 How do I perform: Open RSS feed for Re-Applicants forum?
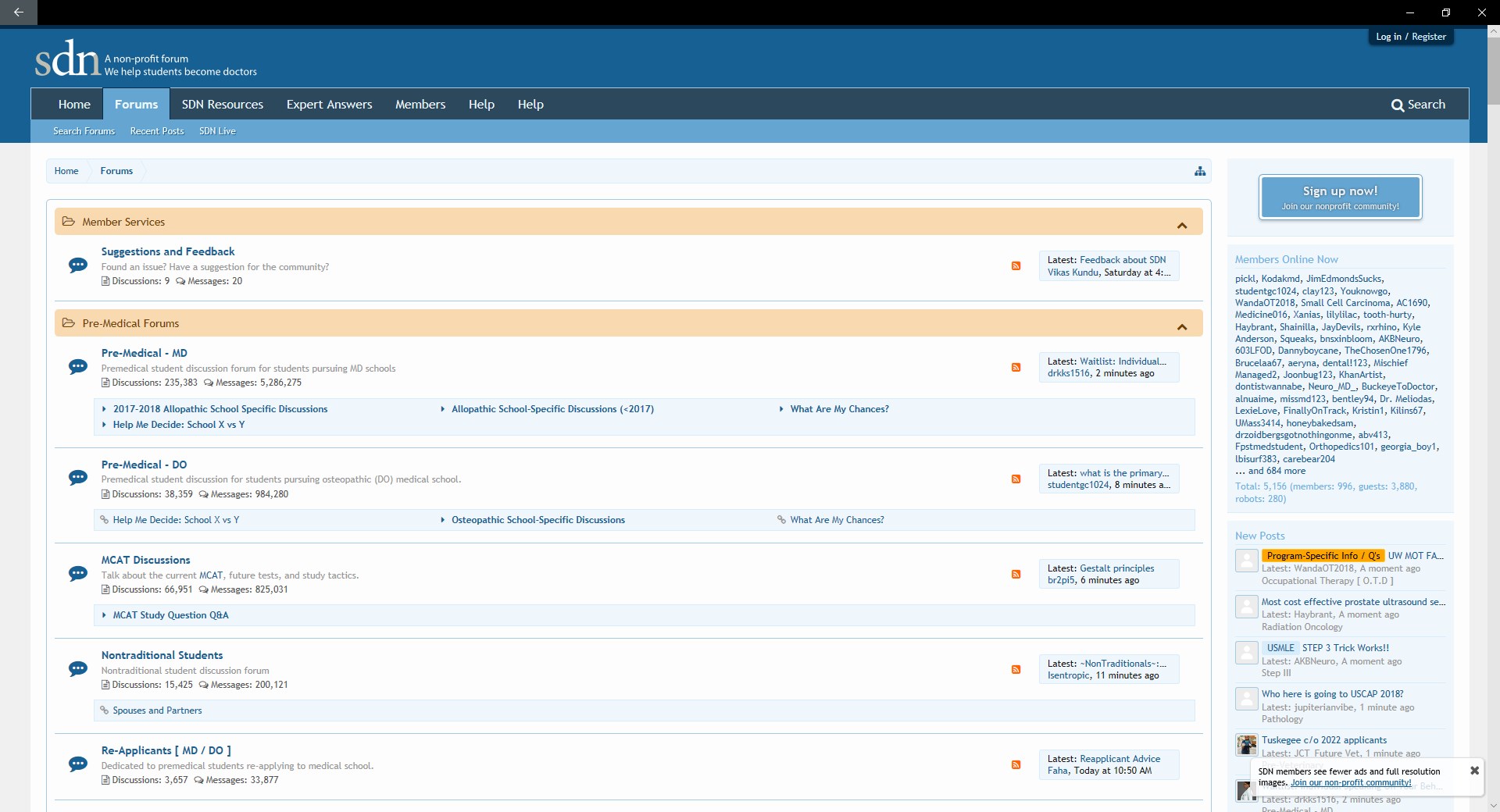[x=1016, y=765]
